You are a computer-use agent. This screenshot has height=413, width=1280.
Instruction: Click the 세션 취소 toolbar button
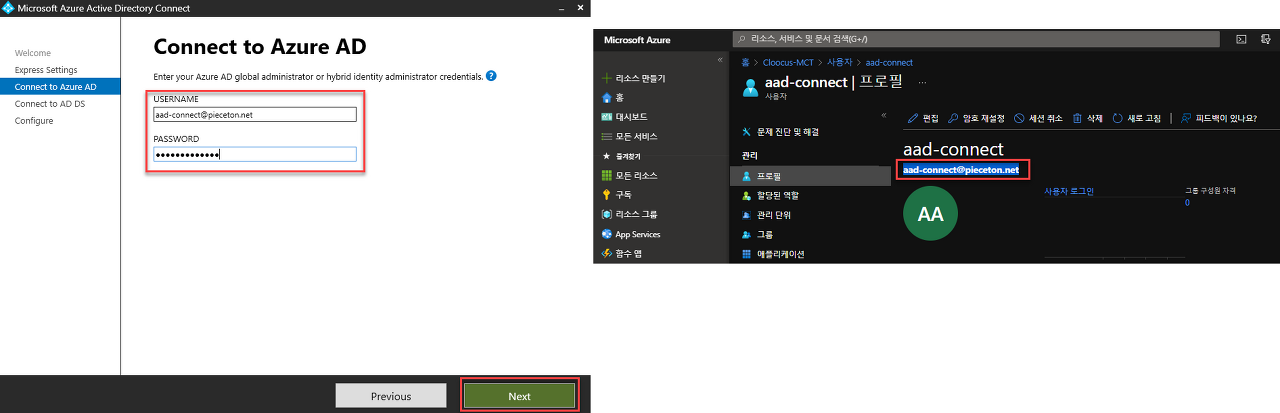tap(1039, 118)
